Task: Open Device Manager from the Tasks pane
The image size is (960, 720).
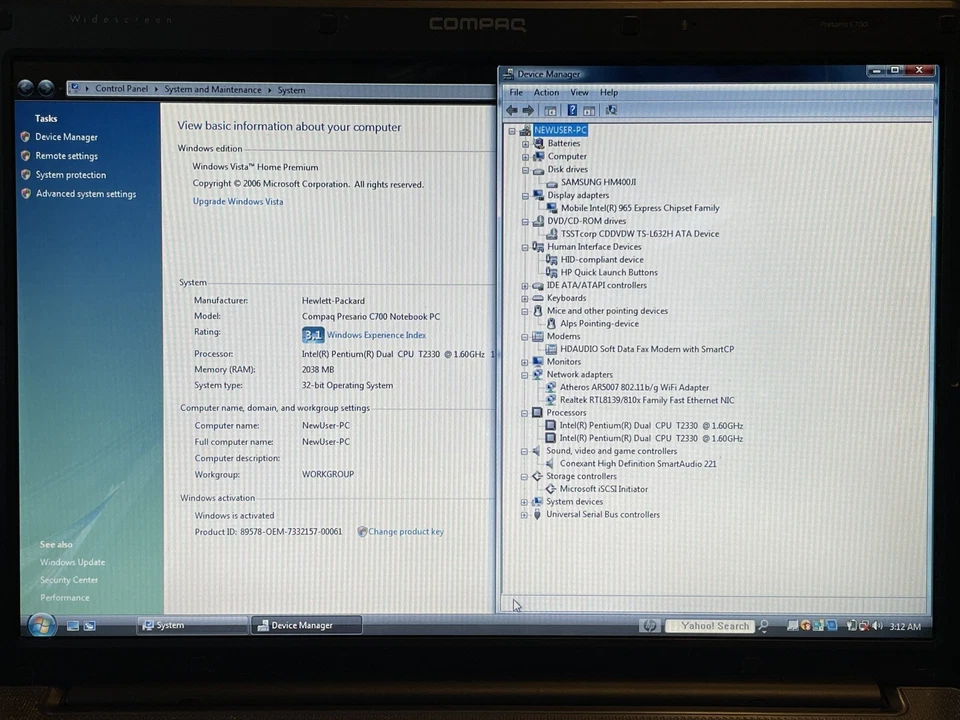Action: coord(66,137)
